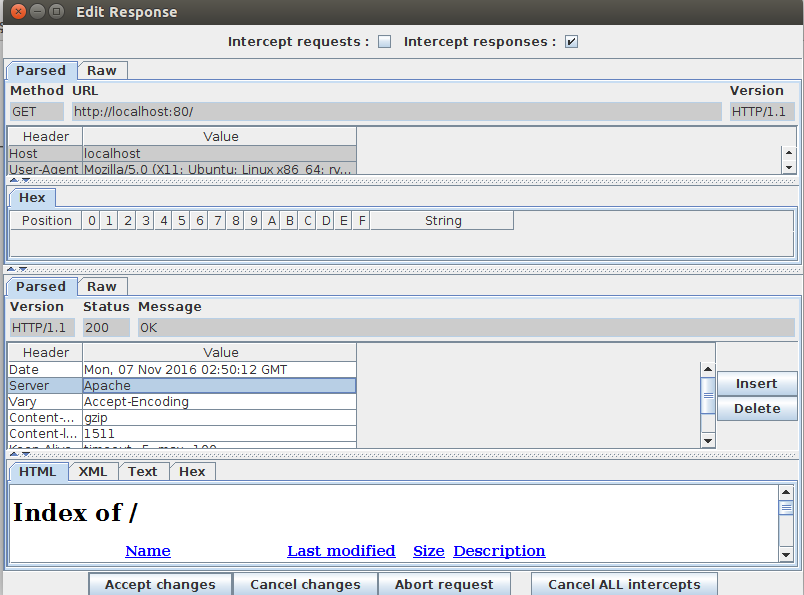Image resolution: width=804 pixels, height=595 pixels.
Task: Click the Status field 200
Action: [106, 327]
